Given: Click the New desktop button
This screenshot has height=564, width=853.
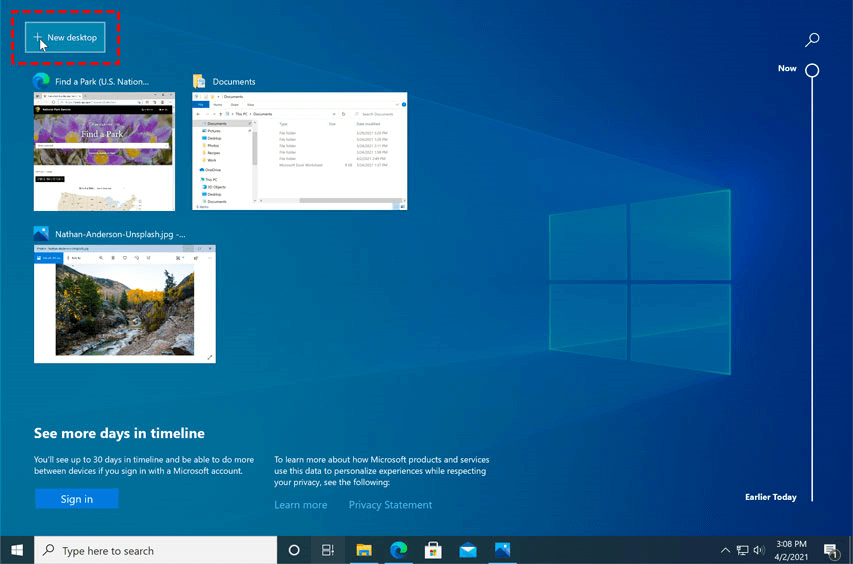Looking at the screenshot, I should [x=65, y=38].
